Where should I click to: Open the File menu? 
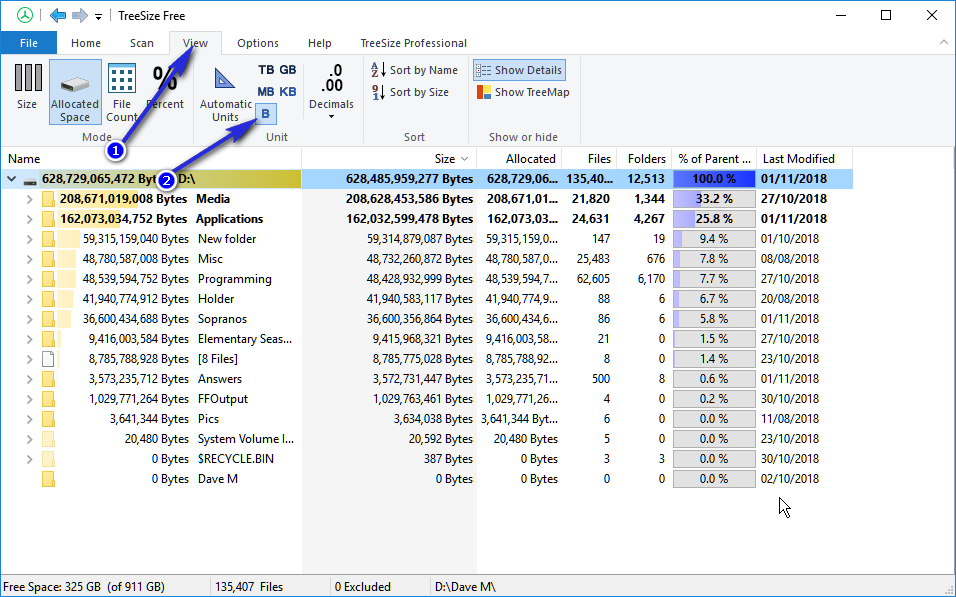[x=29, y=43]
